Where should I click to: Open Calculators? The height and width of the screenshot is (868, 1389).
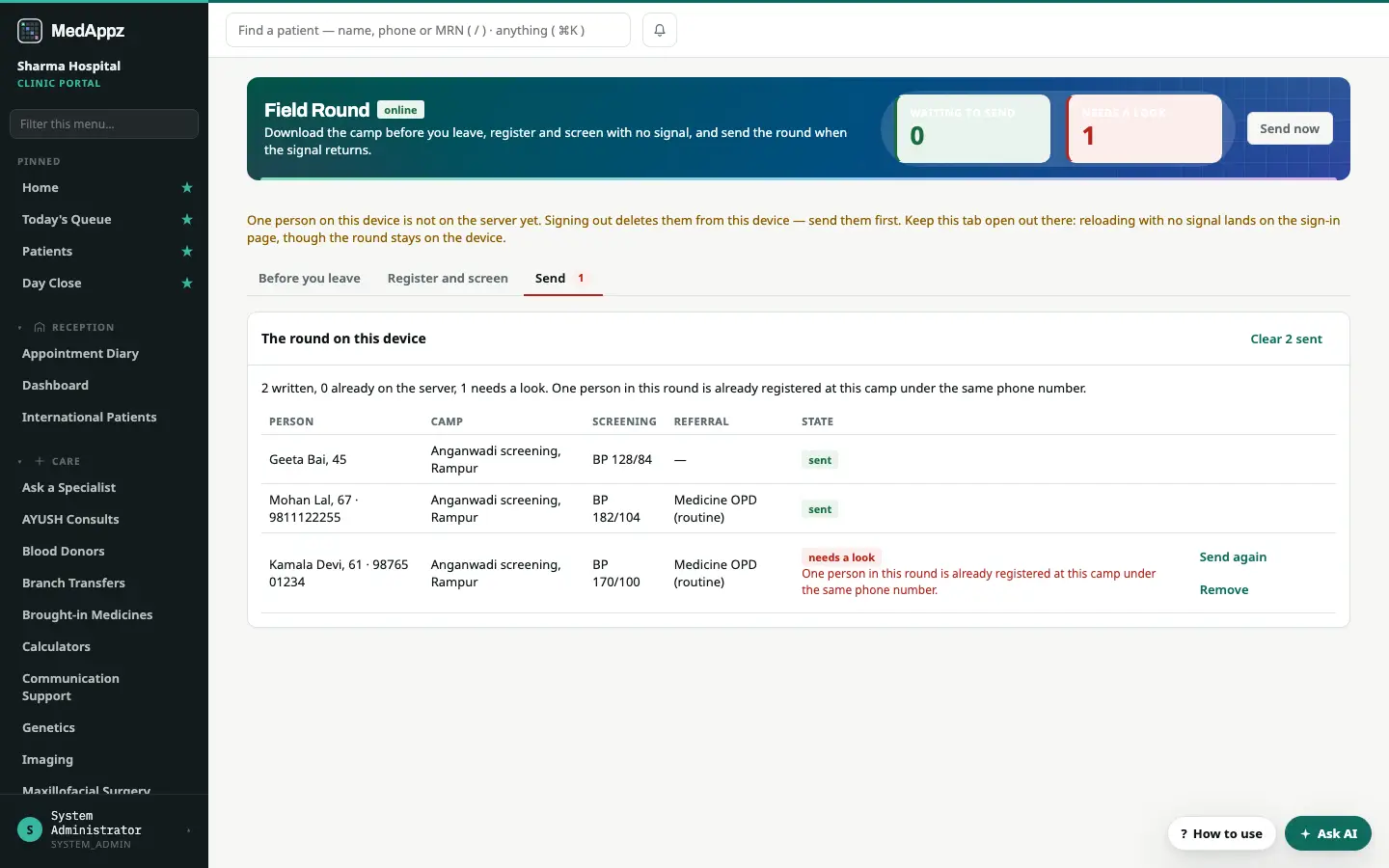(x=56, y=647)
